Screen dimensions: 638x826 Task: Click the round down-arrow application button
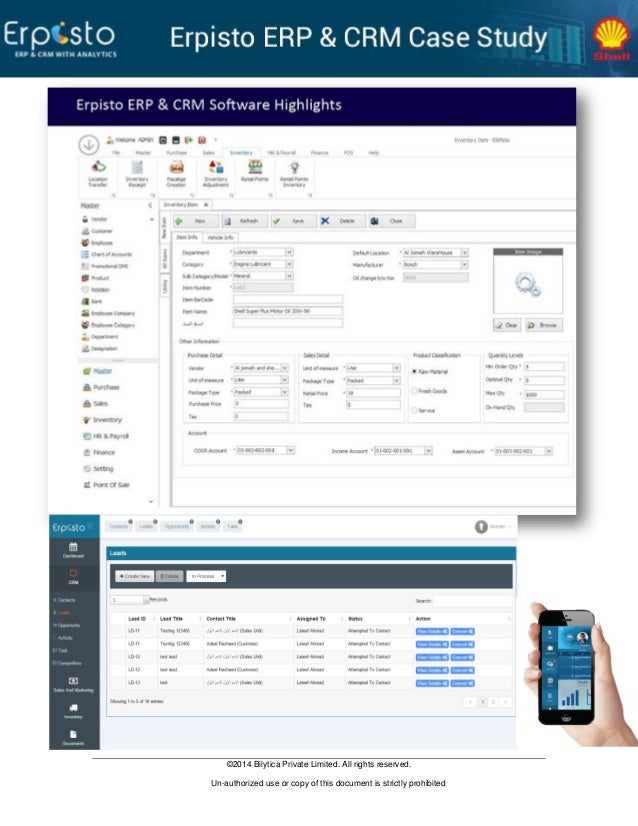(89, 144)
